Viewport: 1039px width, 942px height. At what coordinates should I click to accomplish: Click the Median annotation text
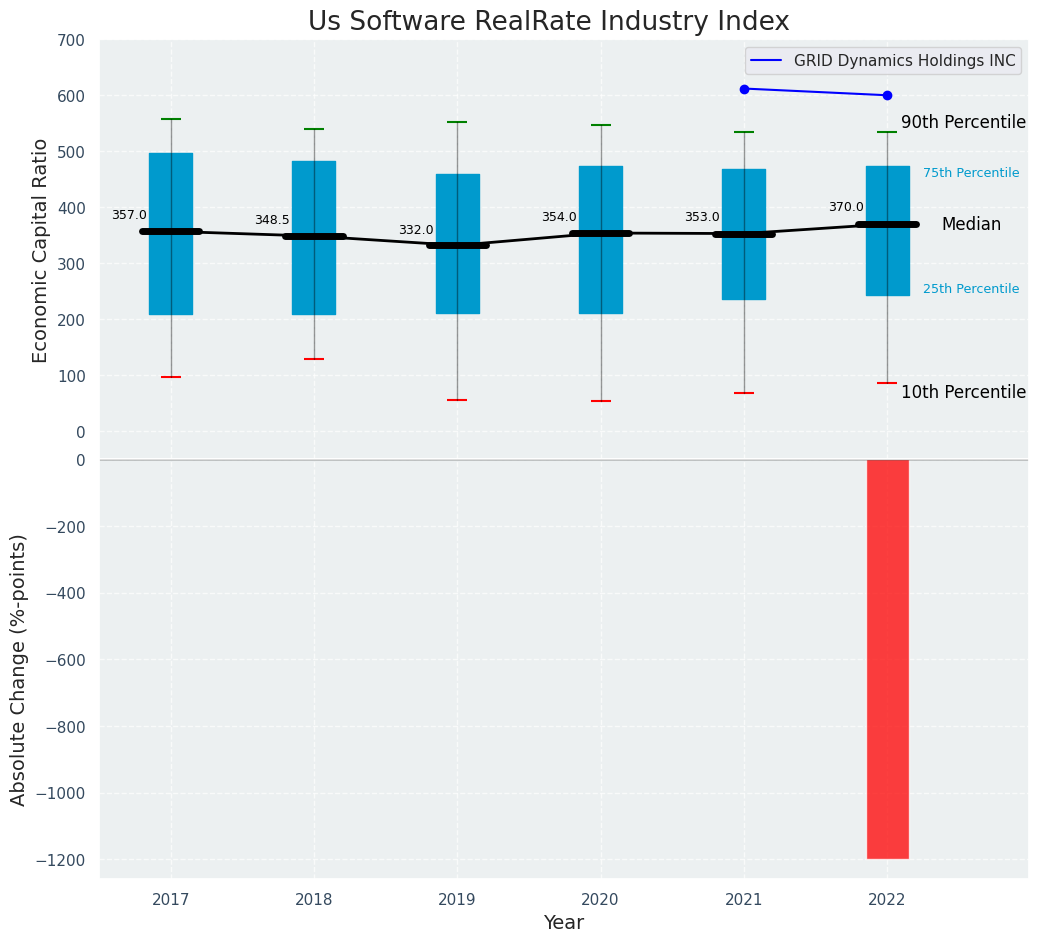[x=970, y=225]
